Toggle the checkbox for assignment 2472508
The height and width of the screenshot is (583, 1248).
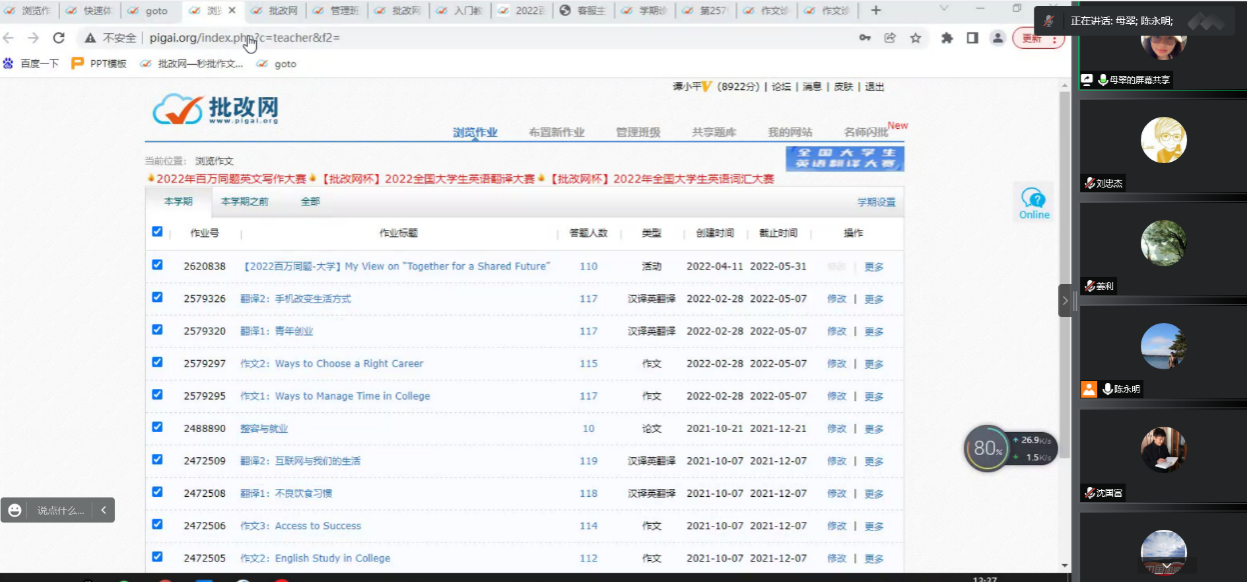point(157,491)
